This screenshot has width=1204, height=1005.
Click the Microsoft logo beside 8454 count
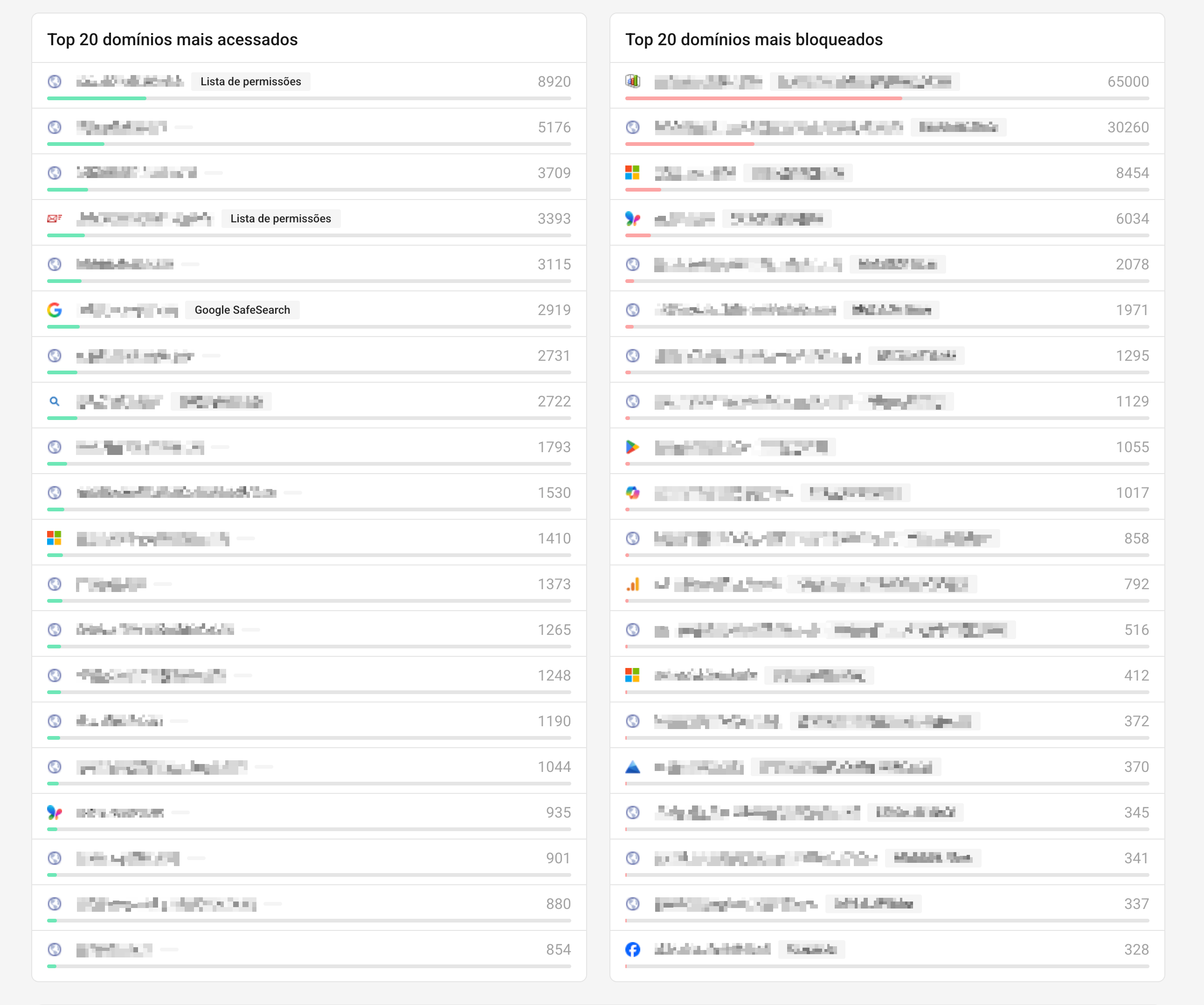(632, 172)
